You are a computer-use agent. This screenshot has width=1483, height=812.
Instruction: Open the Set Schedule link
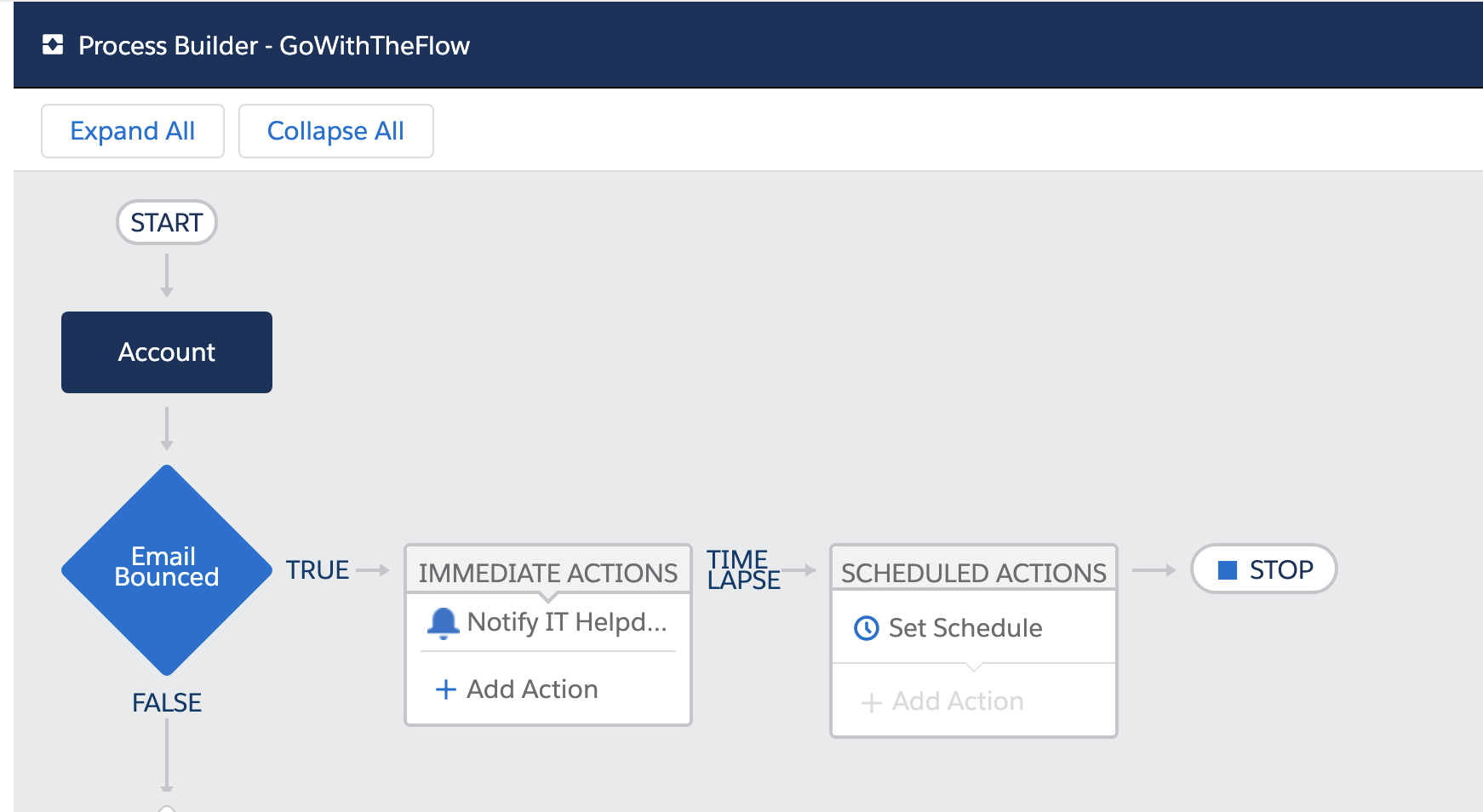965,628
